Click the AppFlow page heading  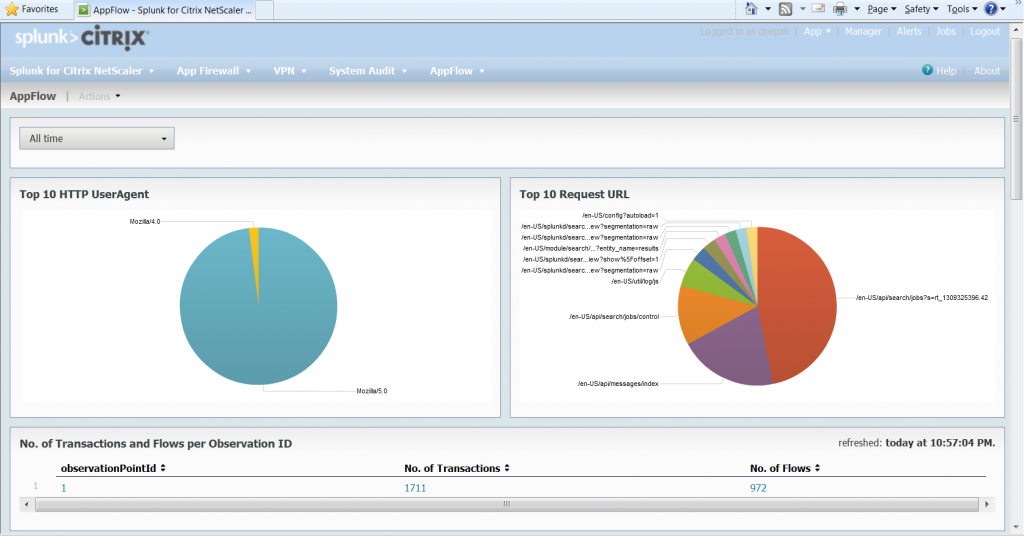coord(33,96)
